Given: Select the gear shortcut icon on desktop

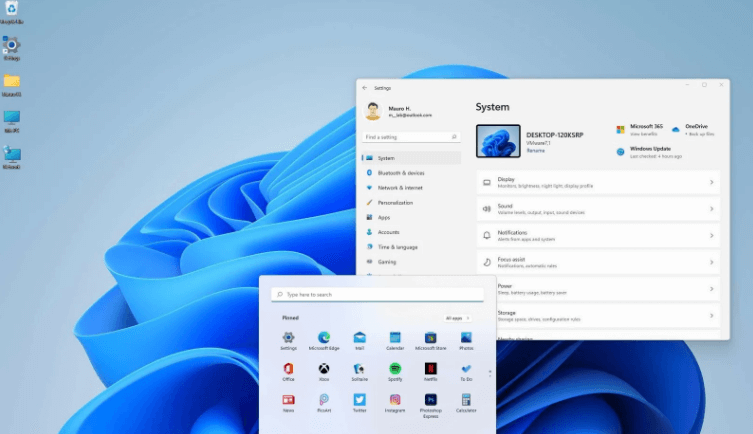Looking at the screenshot, I should pos(12,48).
